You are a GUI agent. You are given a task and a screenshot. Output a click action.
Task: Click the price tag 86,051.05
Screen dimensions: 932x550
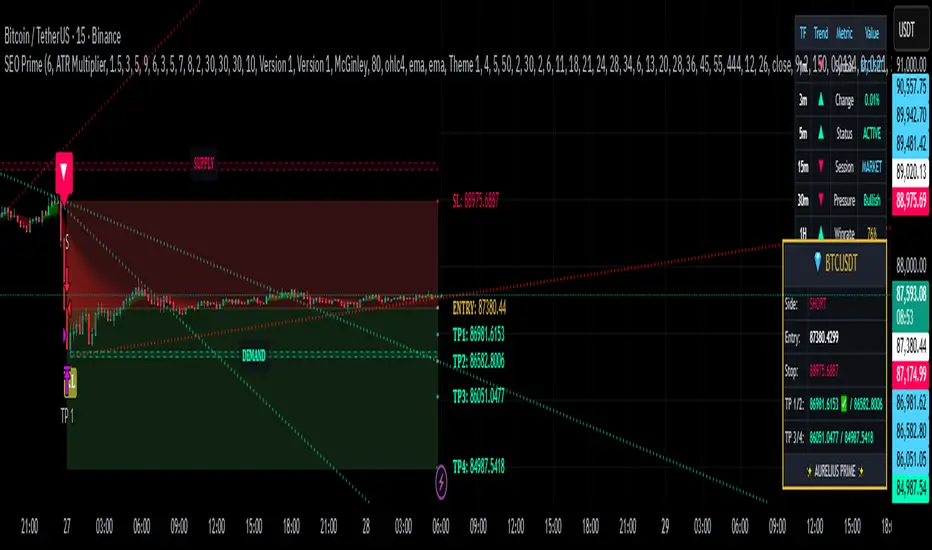911,459
